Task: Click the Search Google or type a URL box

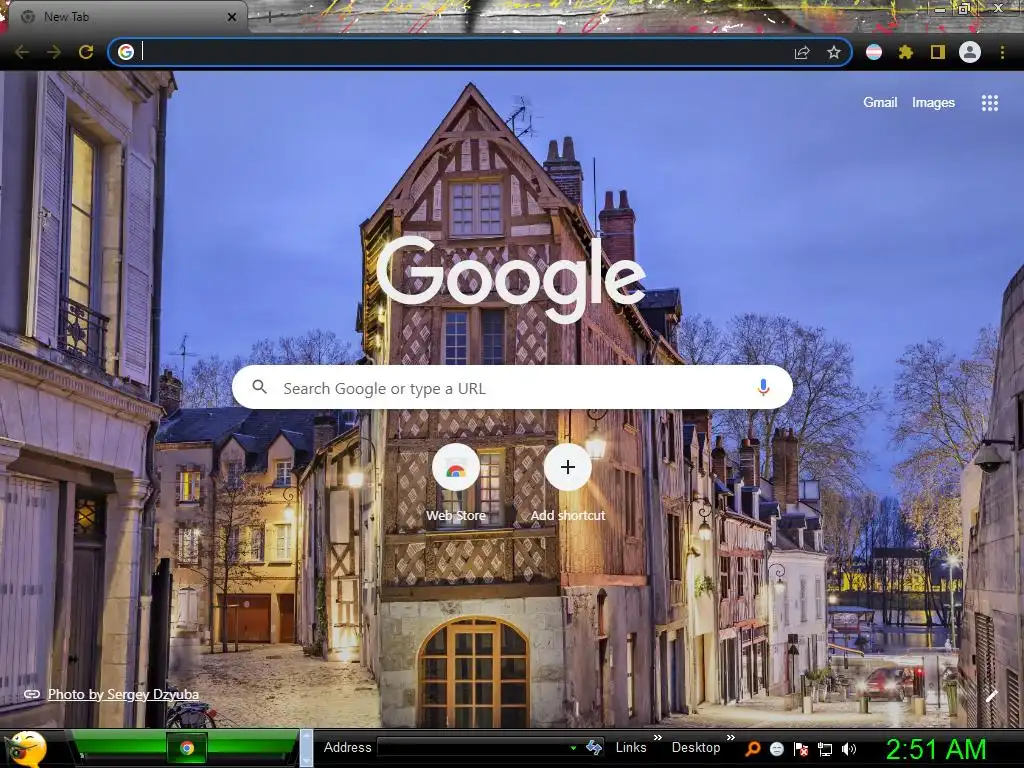Action: (513, 387)
